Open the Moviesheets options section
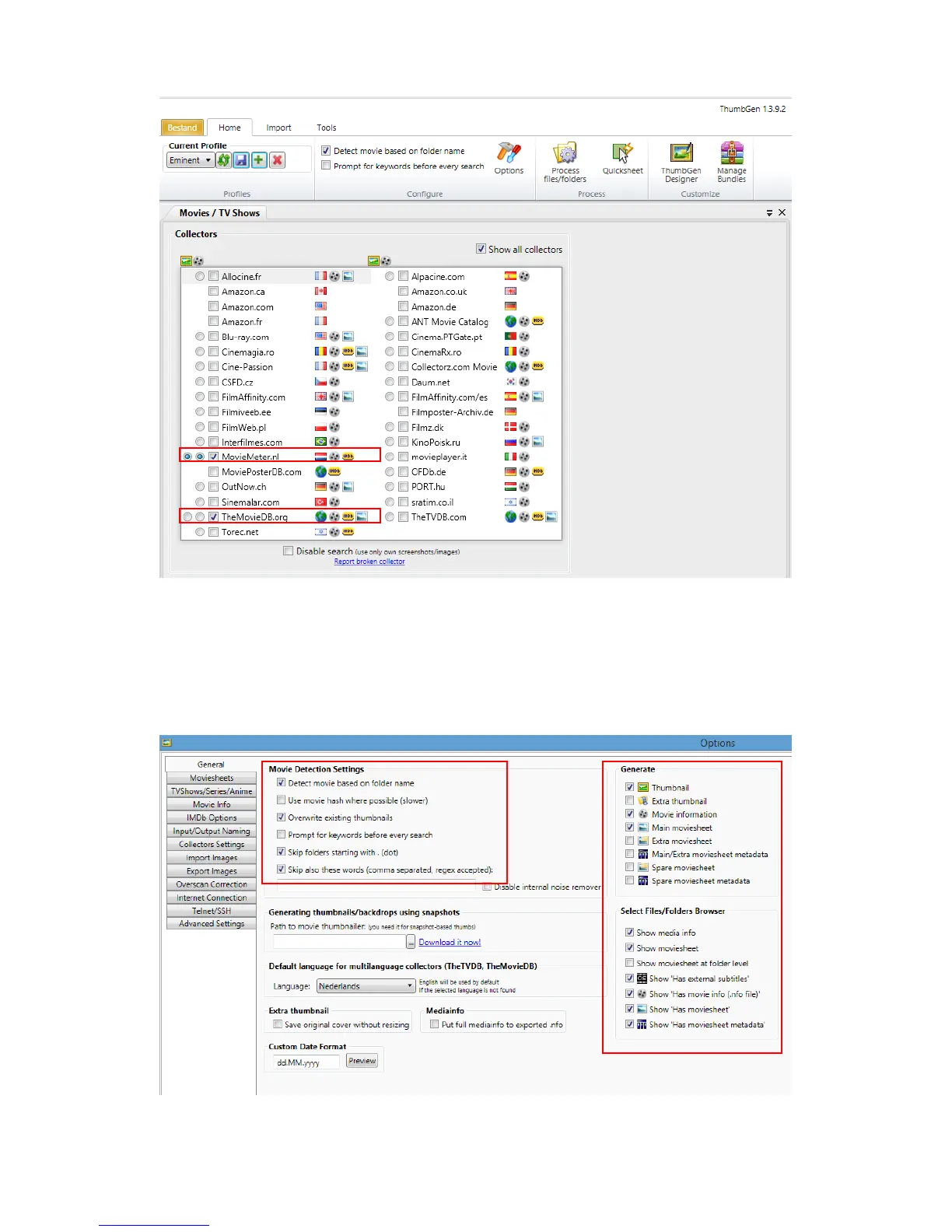Viewport: 952px width, 1232px height. click(212, 778)
